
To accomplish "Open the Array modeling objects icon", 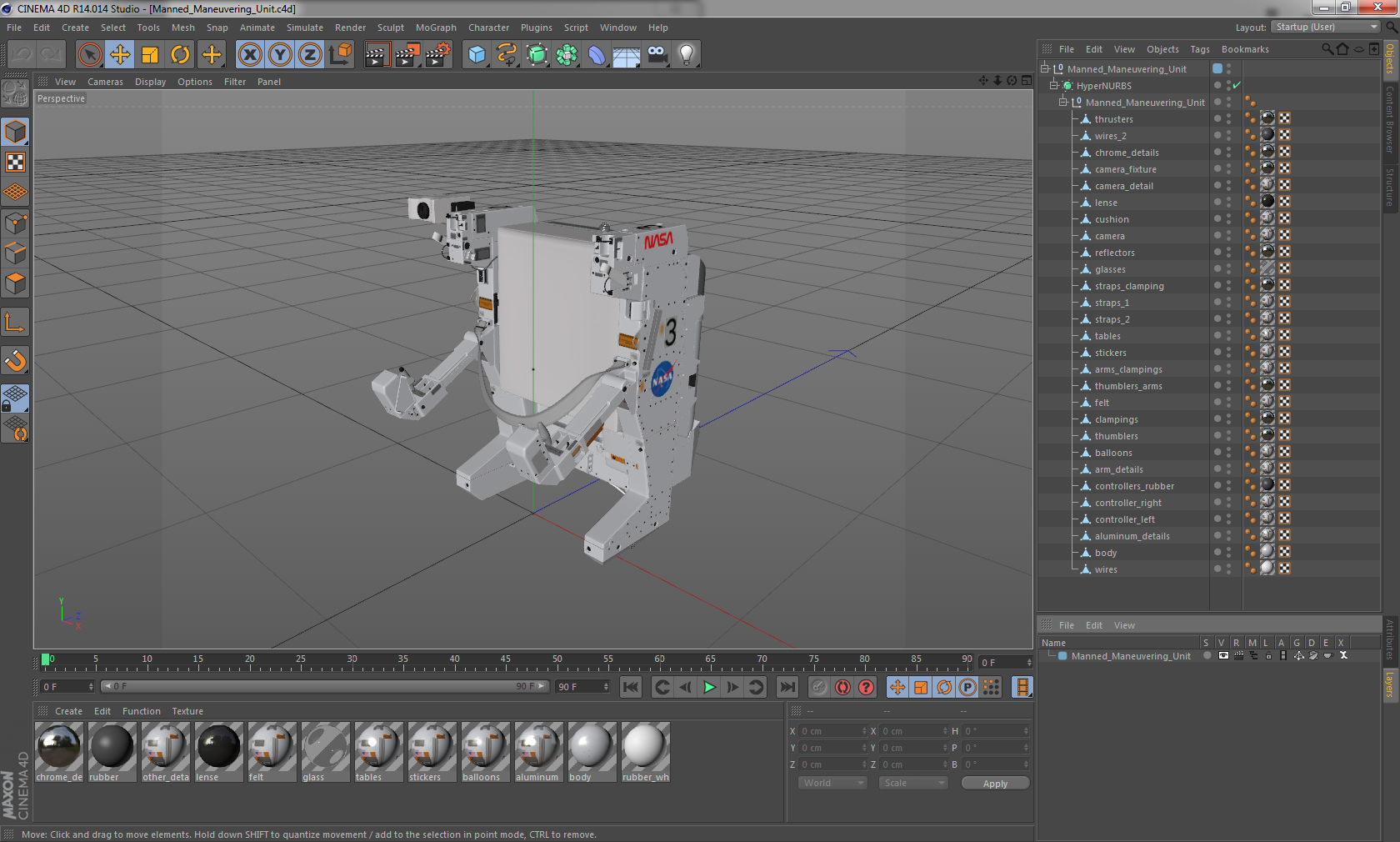I will click(567, 55).
